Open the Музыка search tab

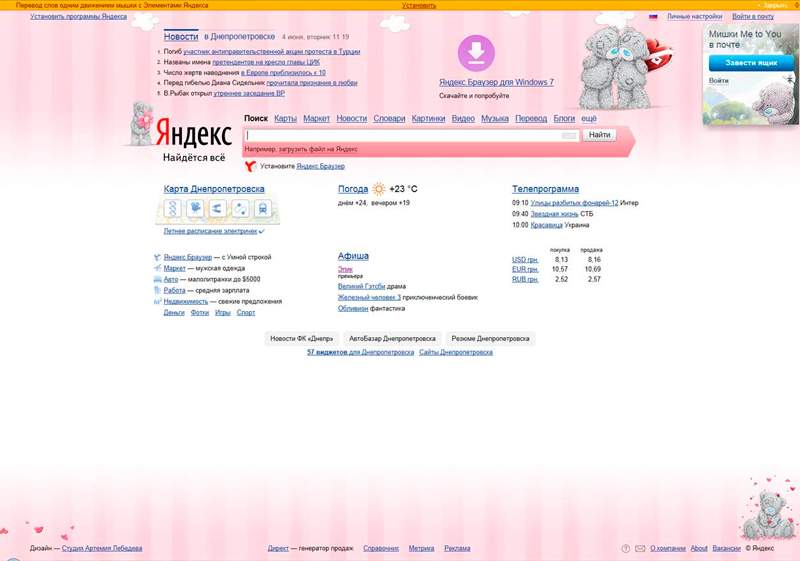tap(495, 118)
